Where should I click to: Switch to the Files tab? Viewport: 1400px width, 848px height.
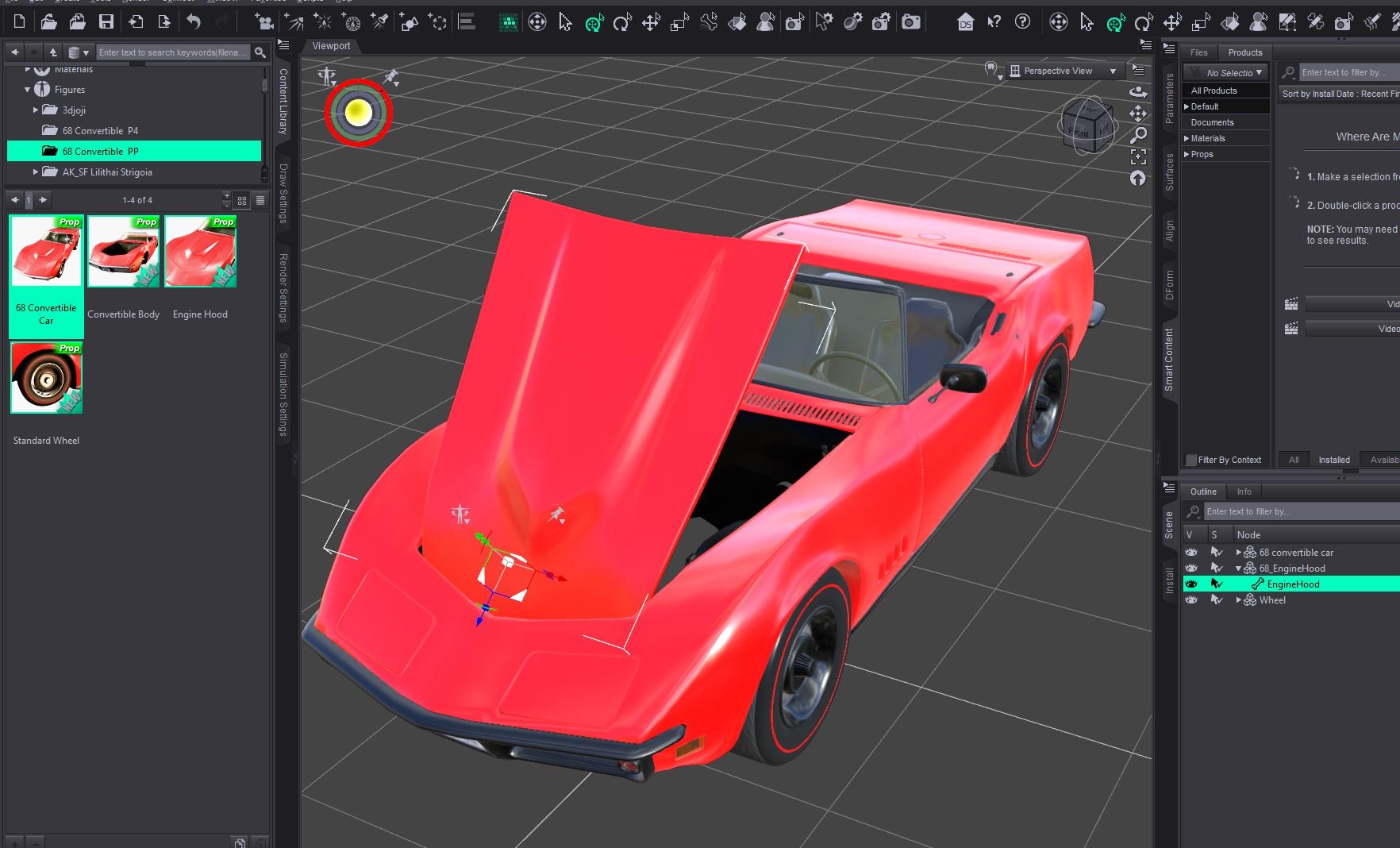pyautogui.click(x=1198, y=52)
